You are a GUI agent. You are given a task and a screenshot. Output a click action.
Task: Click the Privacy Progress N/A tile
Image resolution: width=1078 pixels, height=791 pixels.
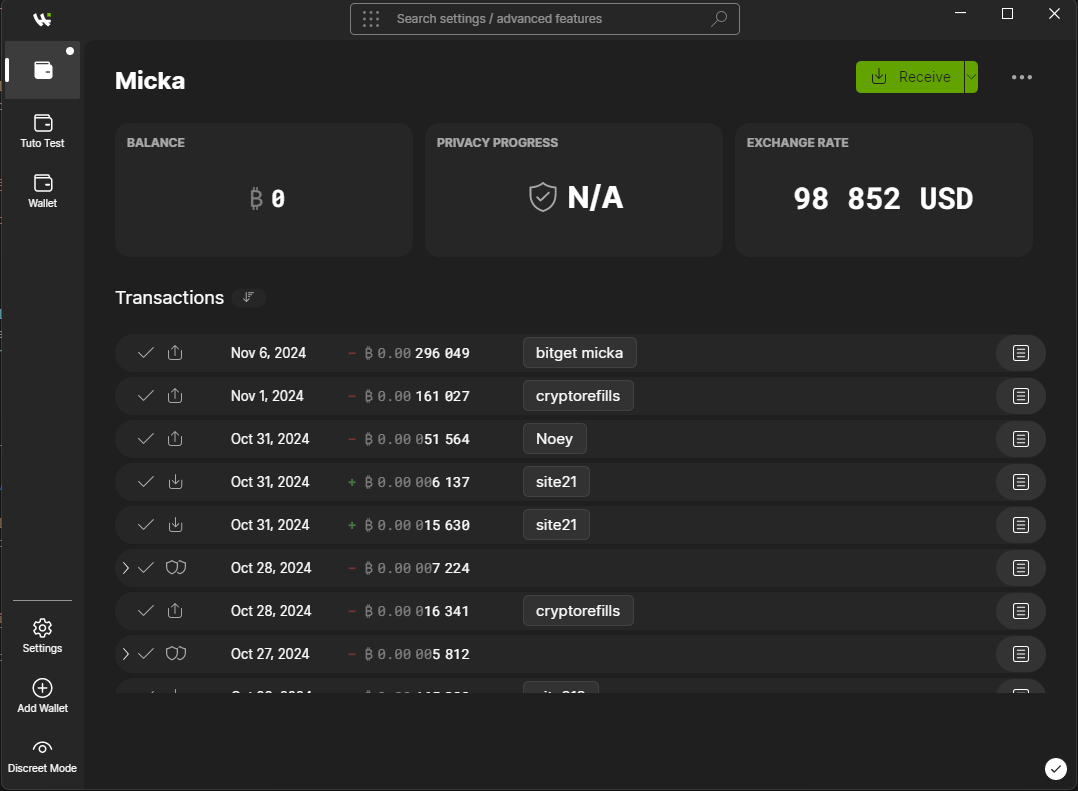(x=574, y=190)
